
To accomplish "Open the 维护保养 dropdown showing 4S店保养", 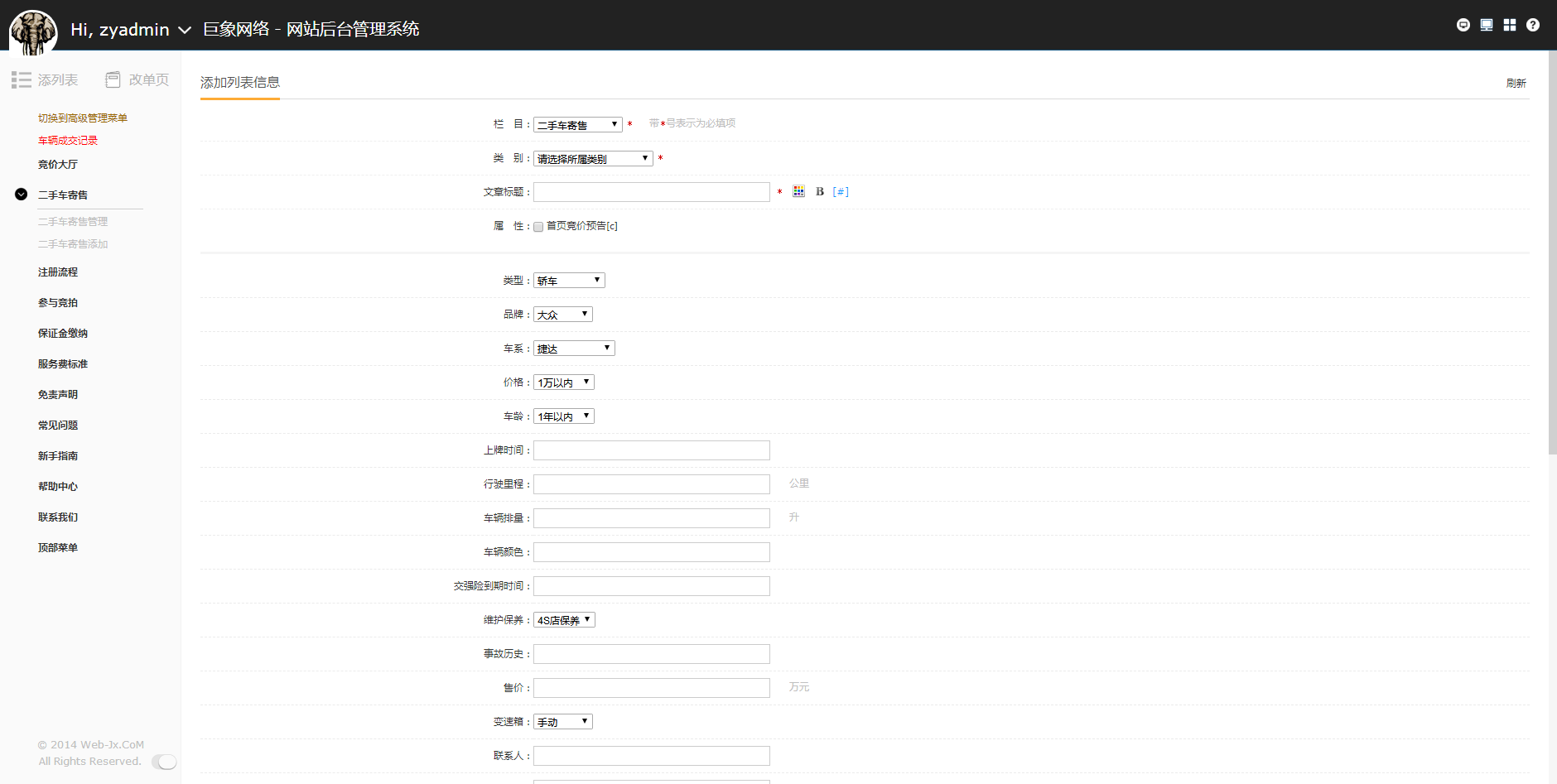I will coord(564,620).
